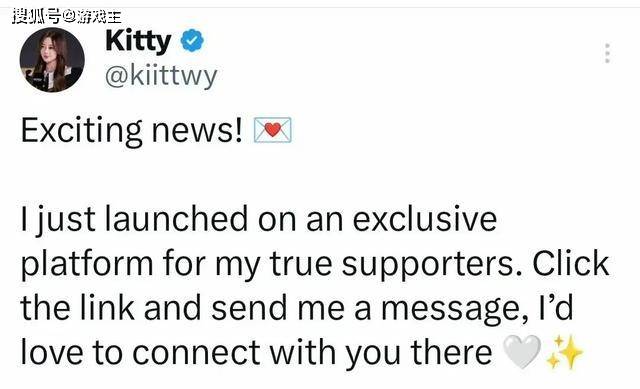The height and width of the screenshot is (389, 640).
Task: Click the word "platform" in the tweet
Action: click(87, 265)
